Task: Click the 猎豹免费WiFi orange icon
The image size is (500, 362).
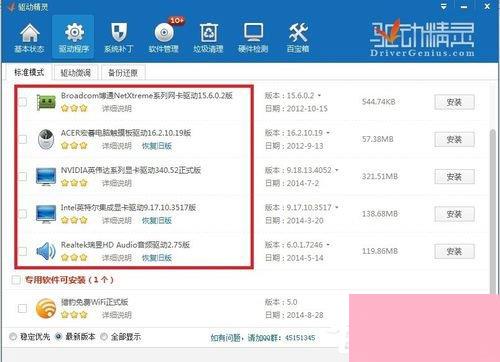Action: click(x=46, y=308)
